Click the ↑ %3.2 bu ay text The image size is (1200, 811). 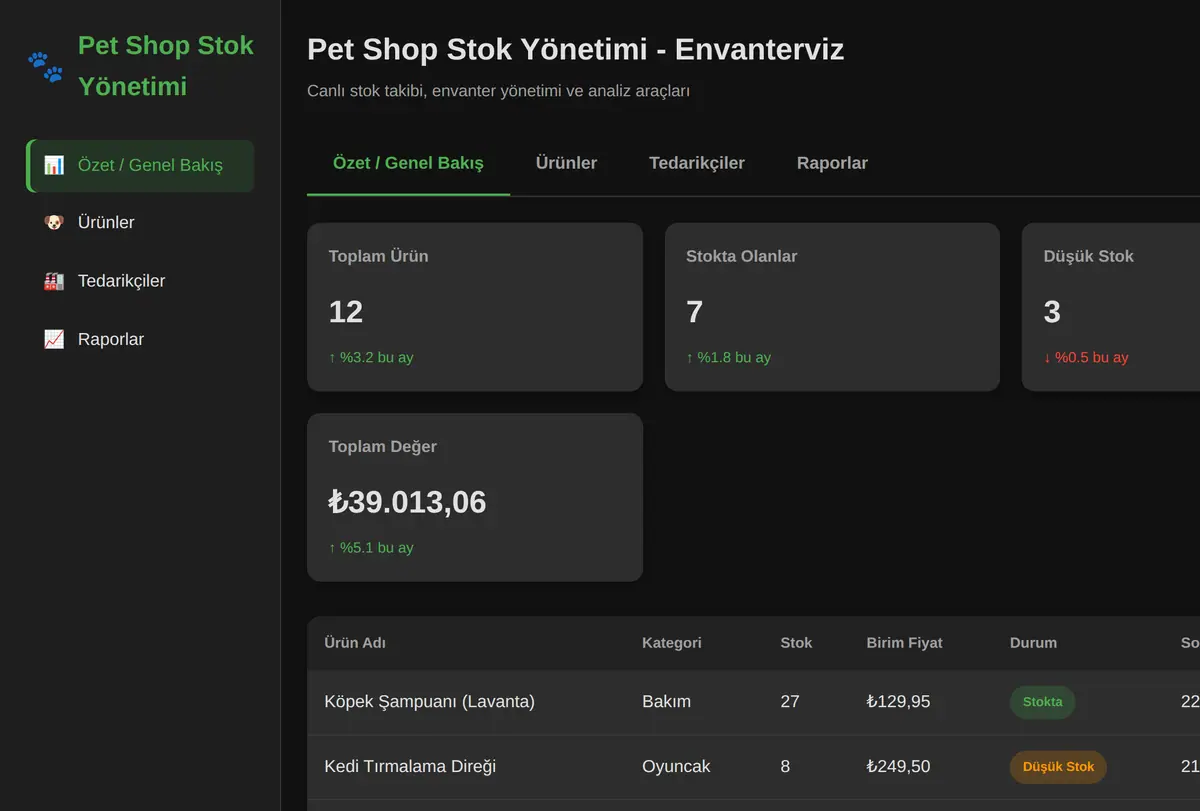tap(371, 357)
